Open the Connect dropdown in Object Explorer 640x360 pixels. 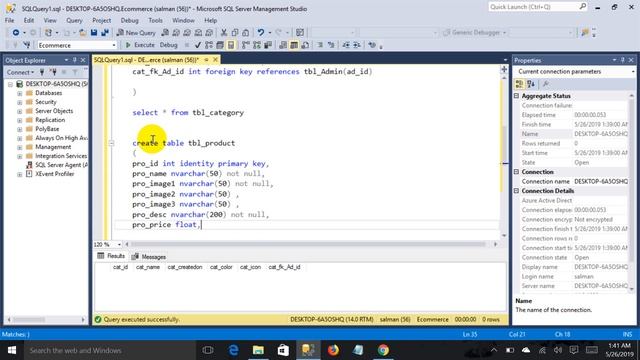[x=20, y=72]
